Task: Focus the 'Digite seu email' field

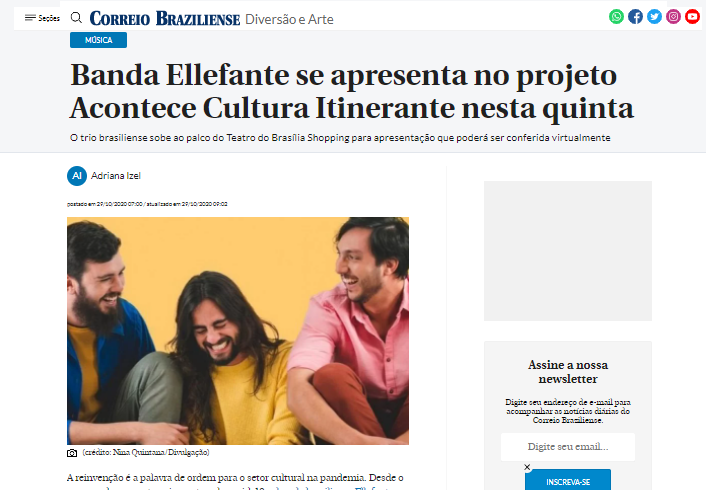Action: (568, 447)
